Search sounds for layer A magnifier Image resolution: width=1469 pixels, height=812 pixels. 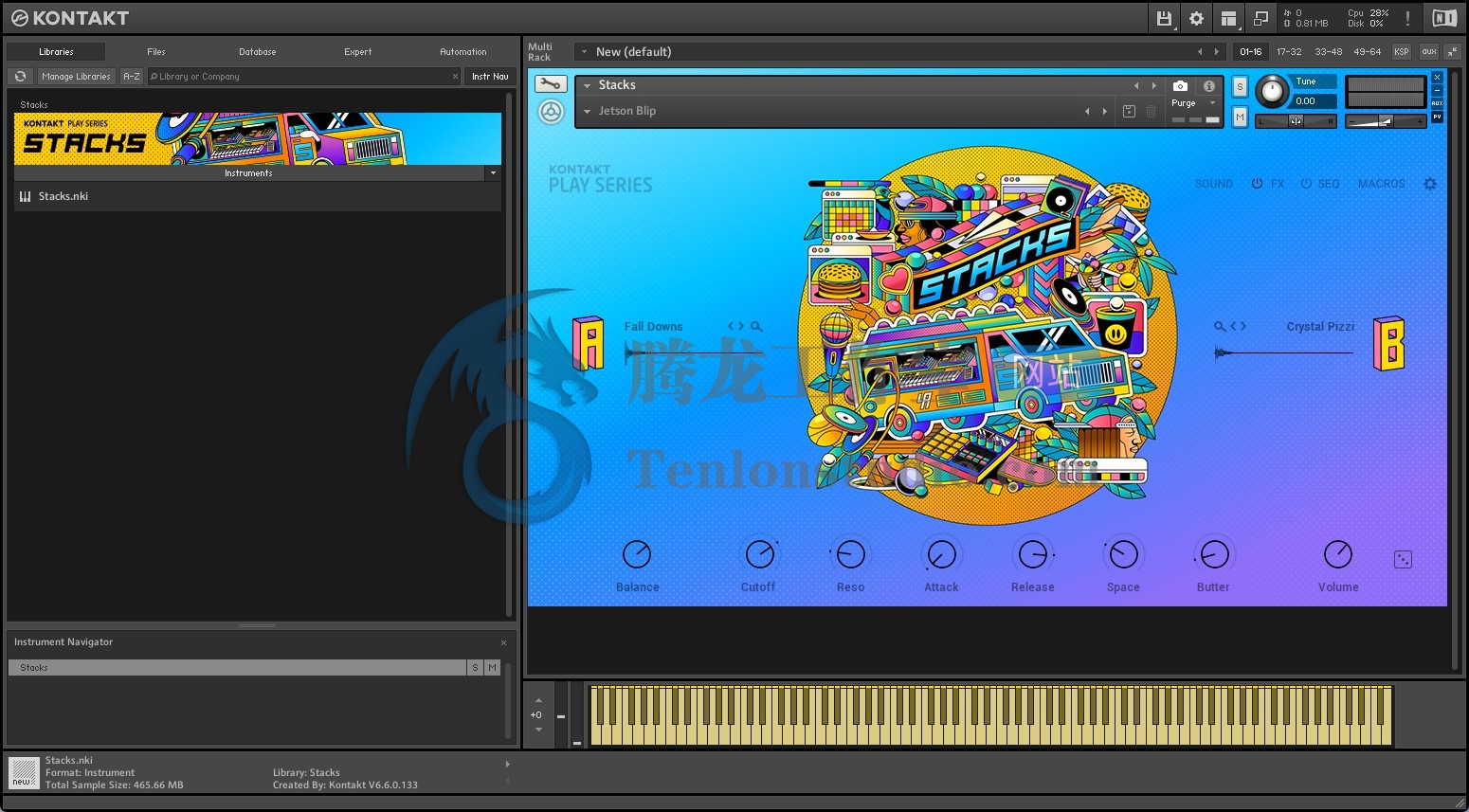(x=756, y=326)
